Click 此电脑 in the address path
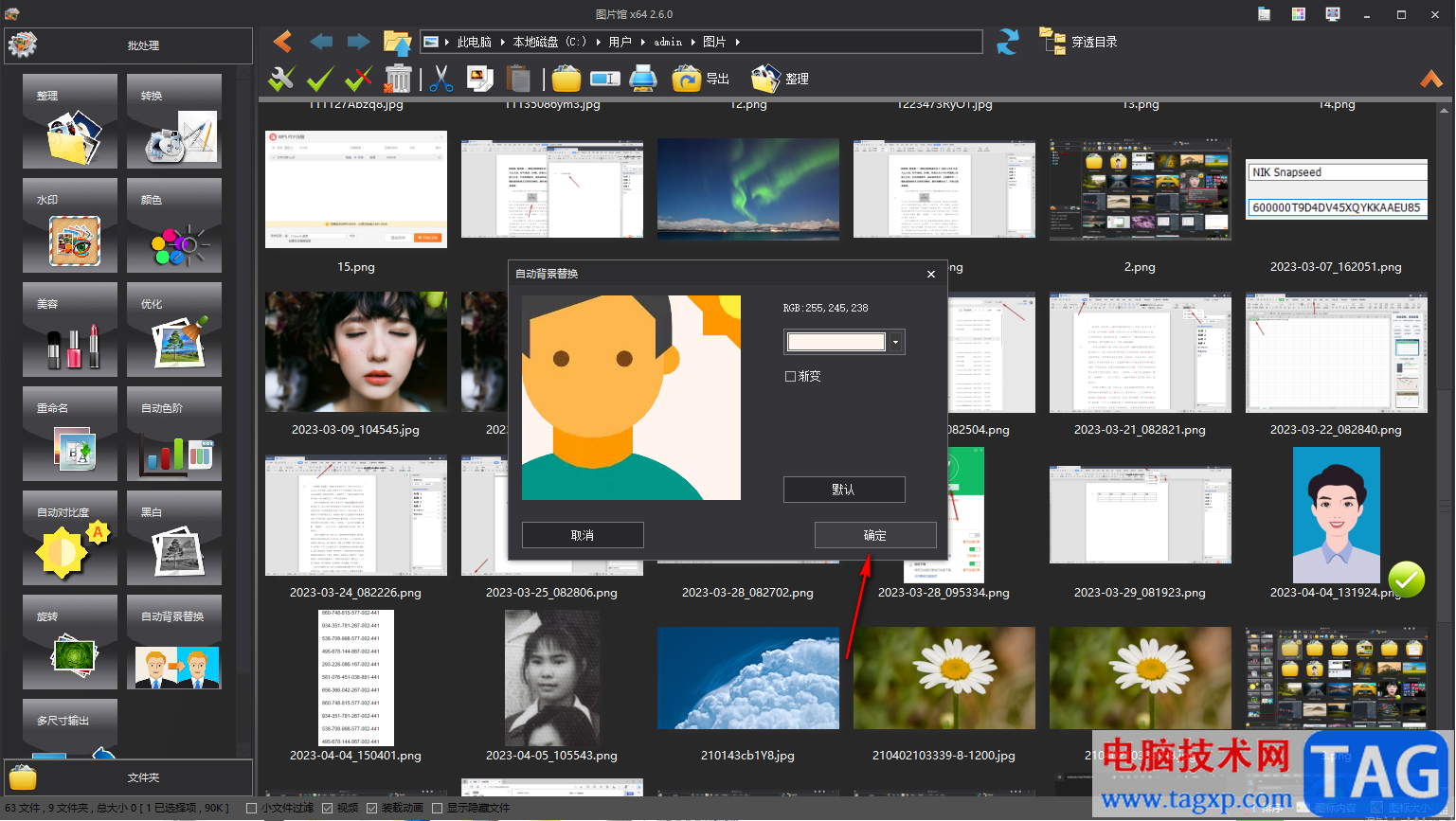The width and height of the screenshot is (1456, 821). [474, 42]
